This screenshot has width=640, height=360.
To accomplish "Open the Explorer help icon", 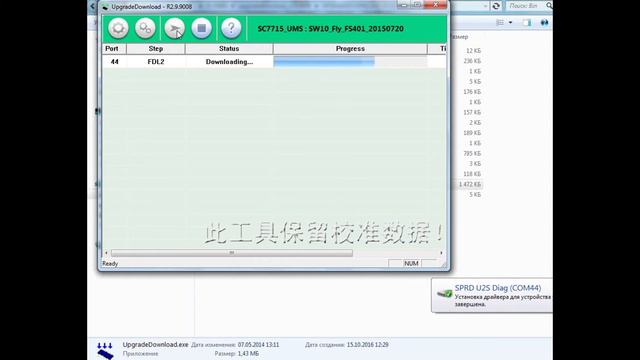I will 544,23.
